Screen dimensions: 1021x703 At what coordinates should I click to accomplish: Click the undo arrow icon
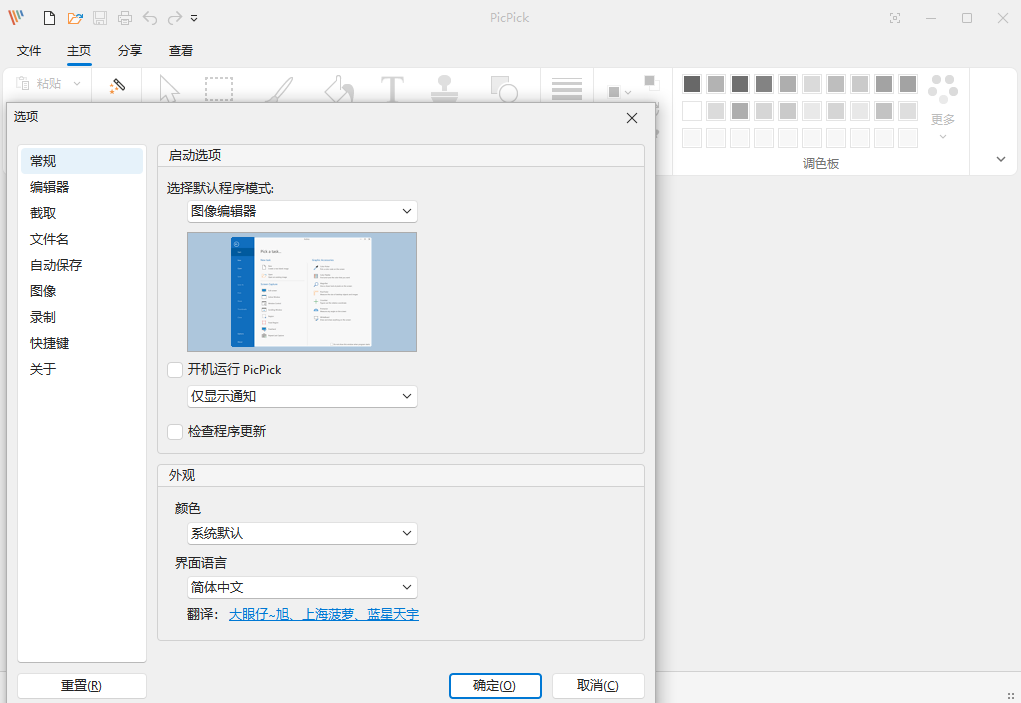(150, 18)
